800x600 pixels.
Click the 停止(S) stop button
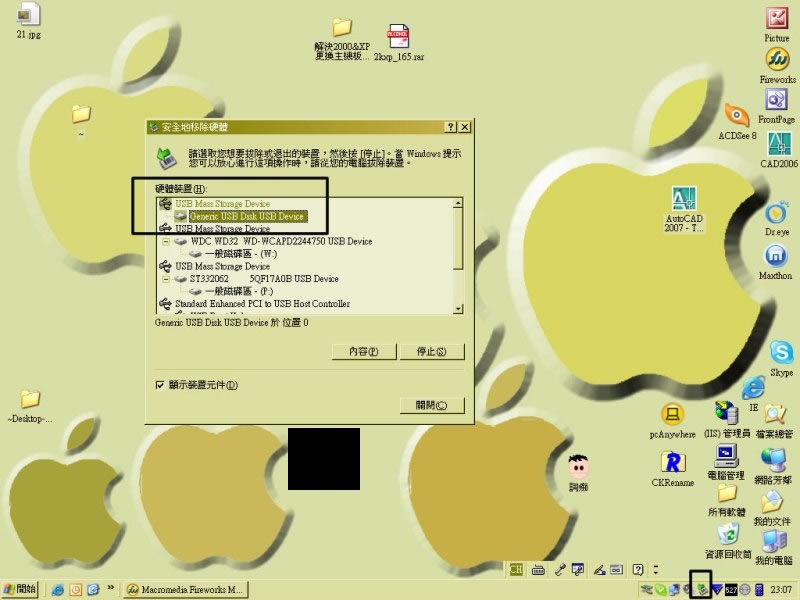pyautogui.click(x=432, y=352)
